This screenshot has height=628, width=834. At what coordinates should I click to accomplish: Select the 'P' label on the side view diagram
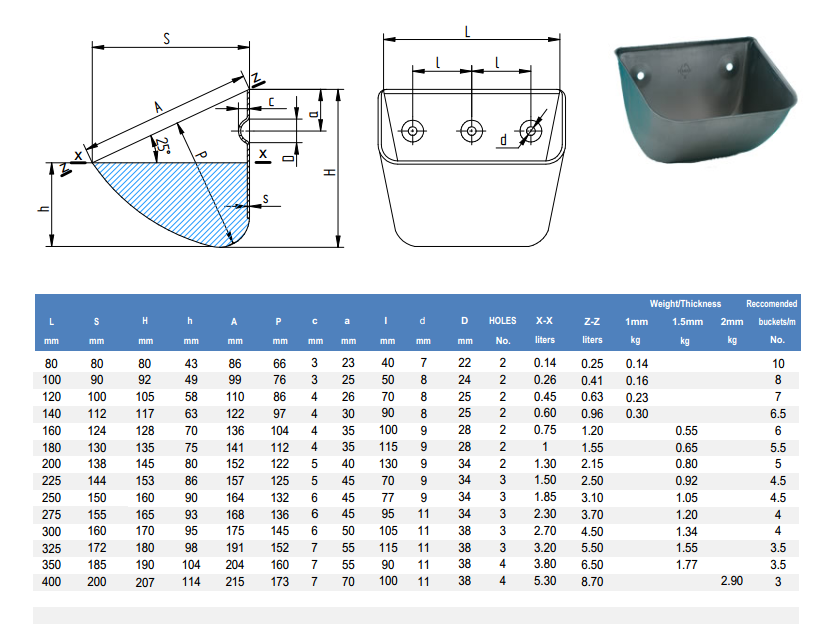click(x=201, y=155)
